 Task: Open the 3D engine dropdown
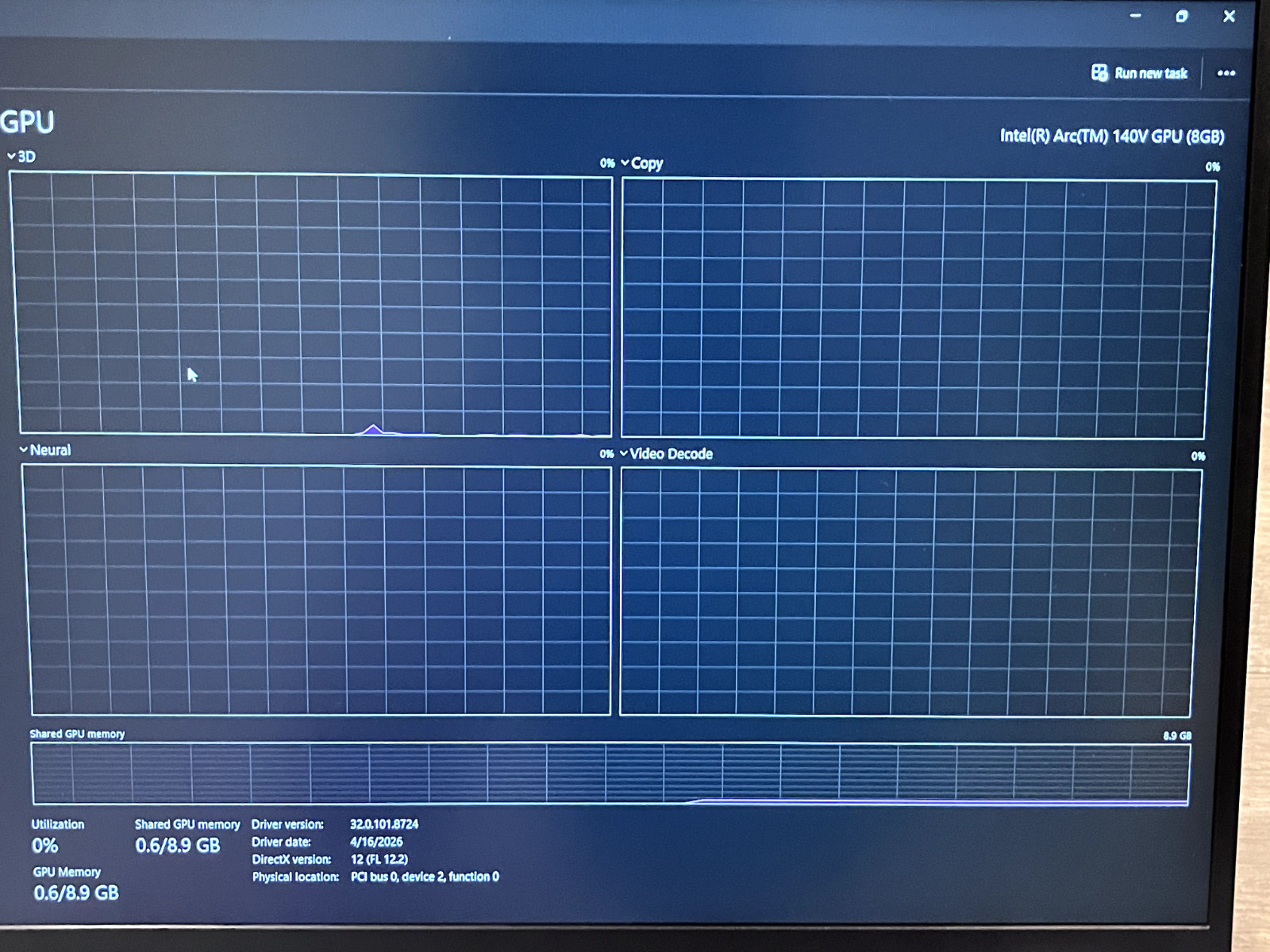point(21,156)
